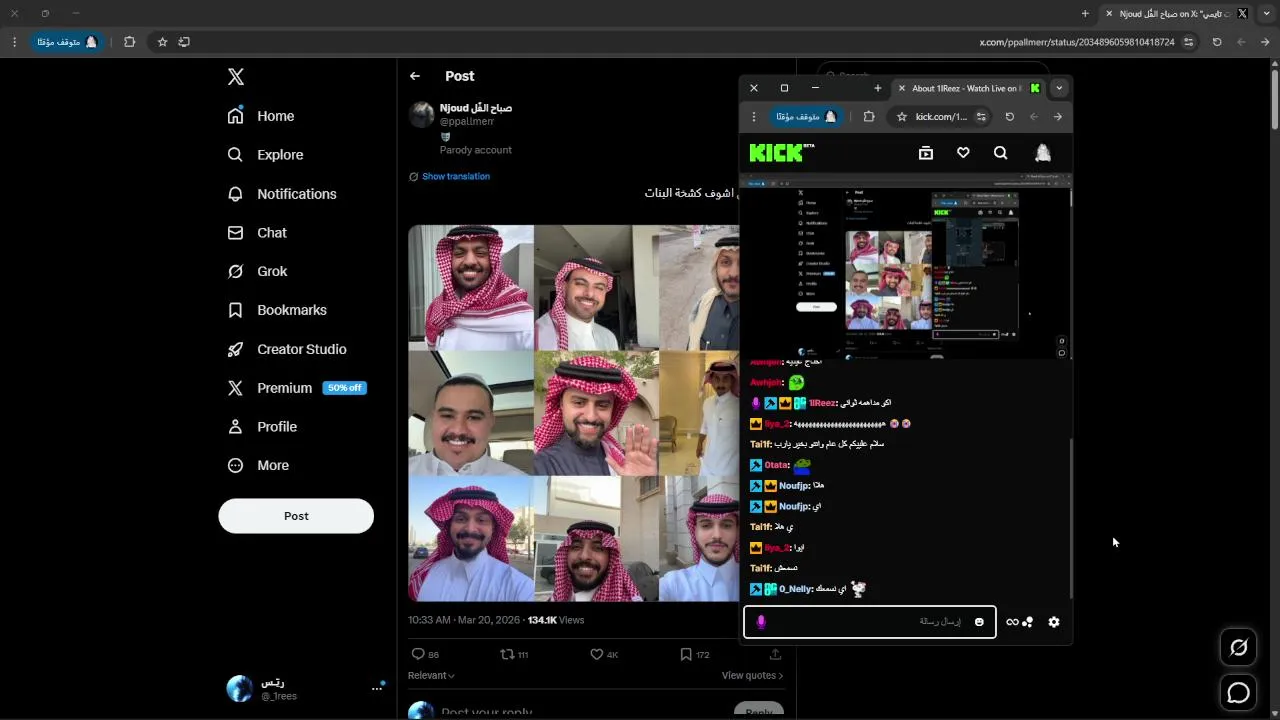The height and width of the screenshot is (720, 1280).
Task: Open new tab in main browser window
Action: coord(1085,14)
